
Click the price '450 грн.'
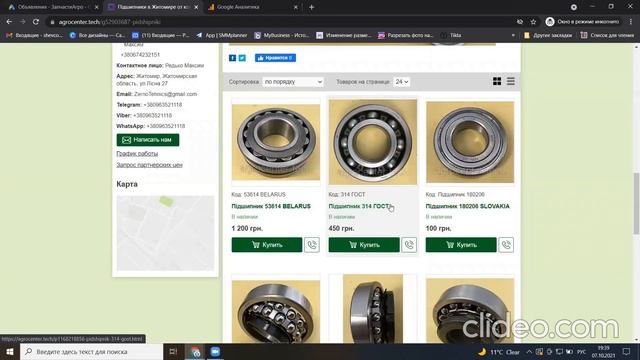[x=341, y=228]
